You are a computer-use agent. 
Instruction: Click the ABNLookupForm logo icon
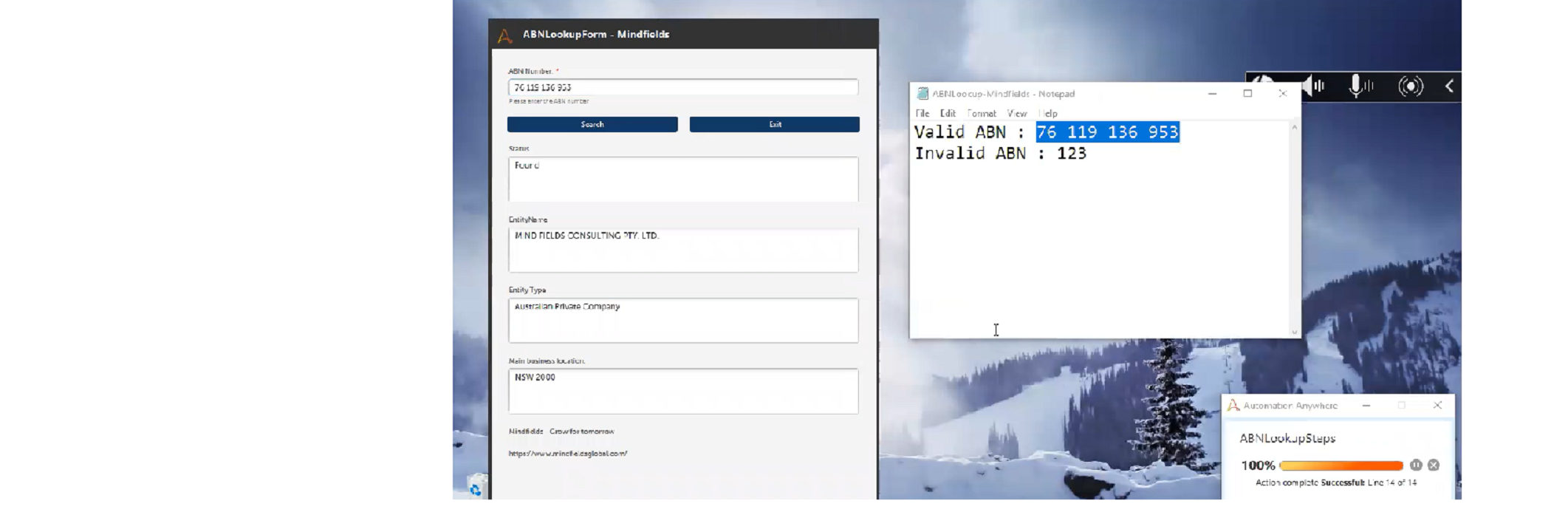[x=505, y=35]
